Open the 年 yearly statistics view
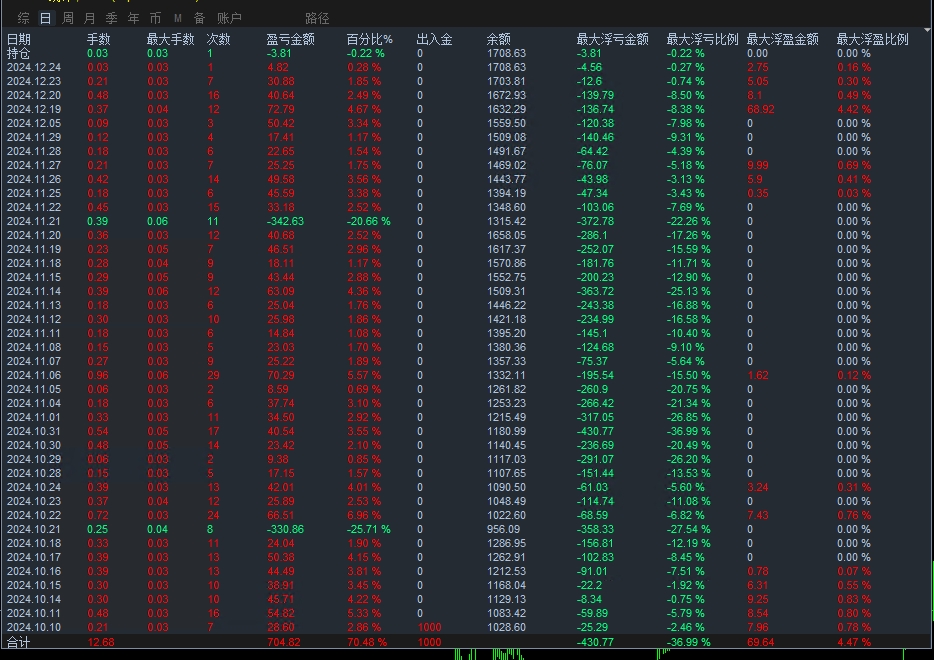 132,17
